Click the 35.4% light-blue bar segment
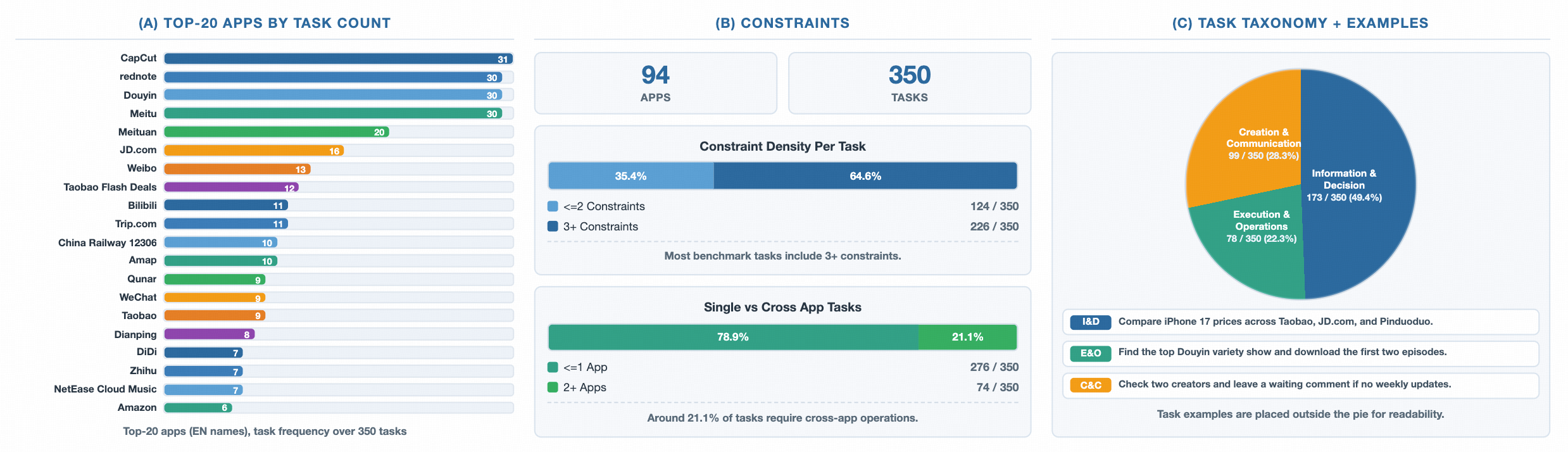This screenshot has height=452, width=1568. [631, 176]
